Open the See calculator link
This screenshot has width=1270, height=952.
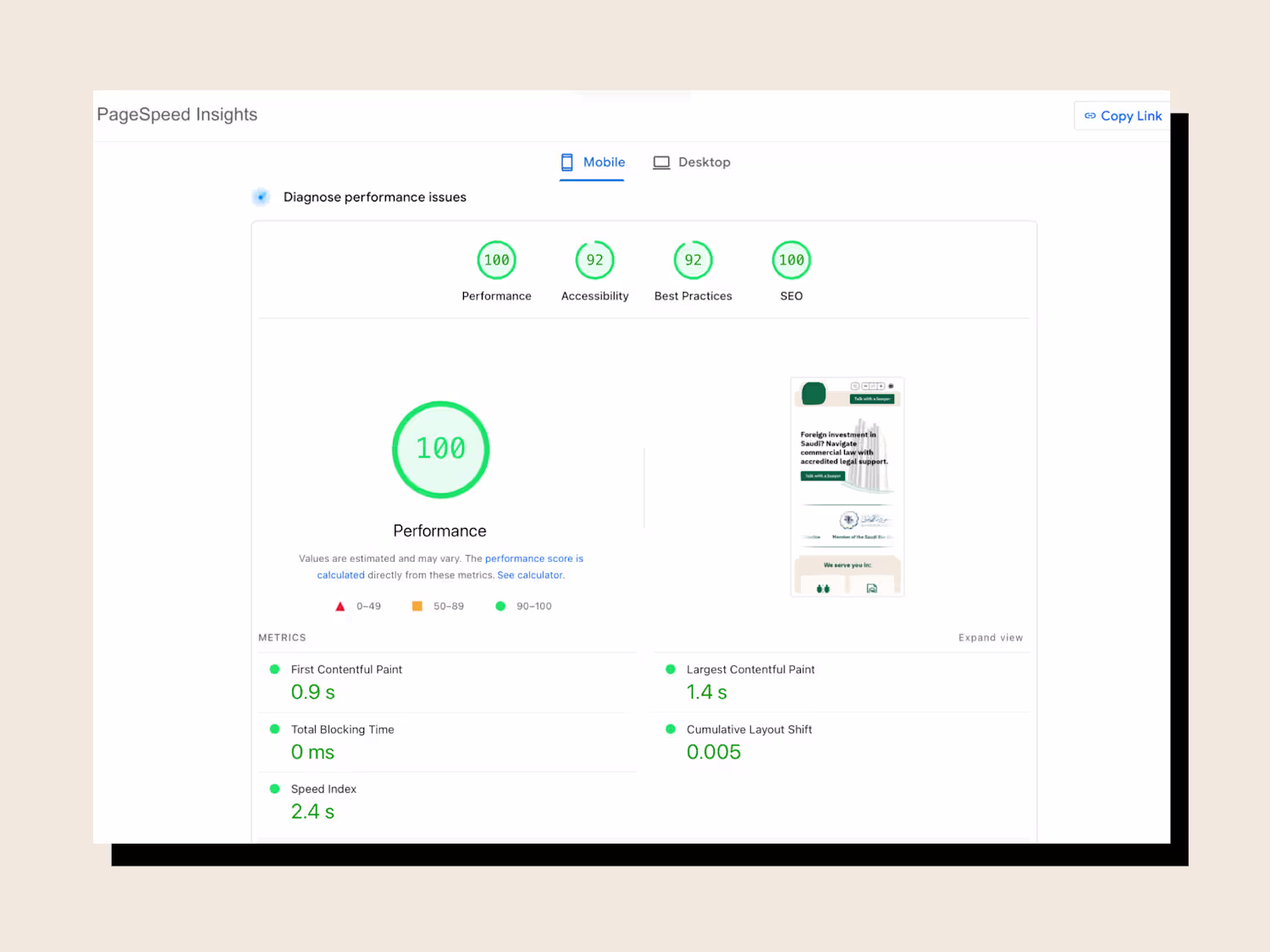coord(530,575)
